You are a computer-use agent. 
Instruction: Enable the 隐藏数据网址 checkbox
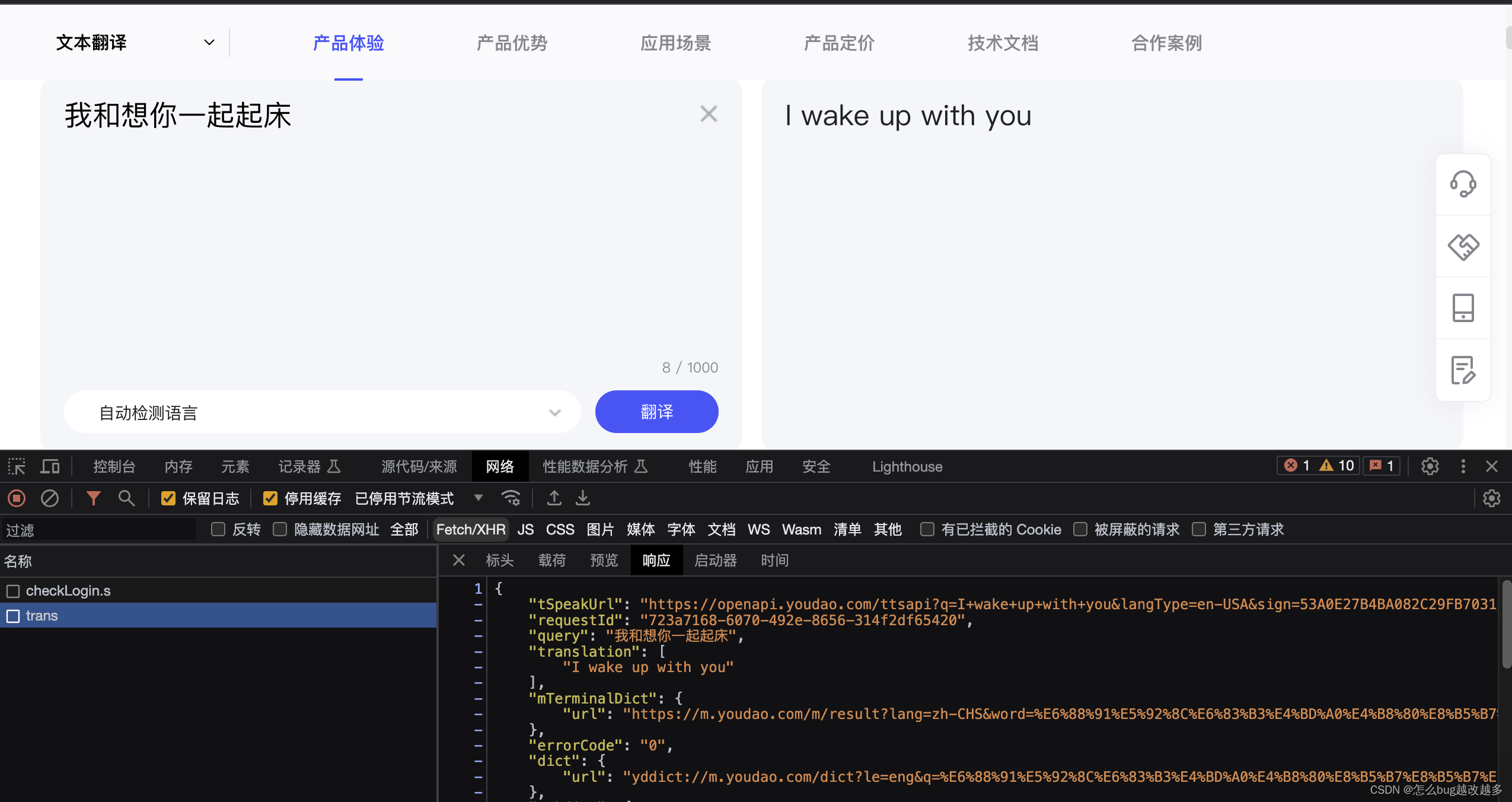280,529
